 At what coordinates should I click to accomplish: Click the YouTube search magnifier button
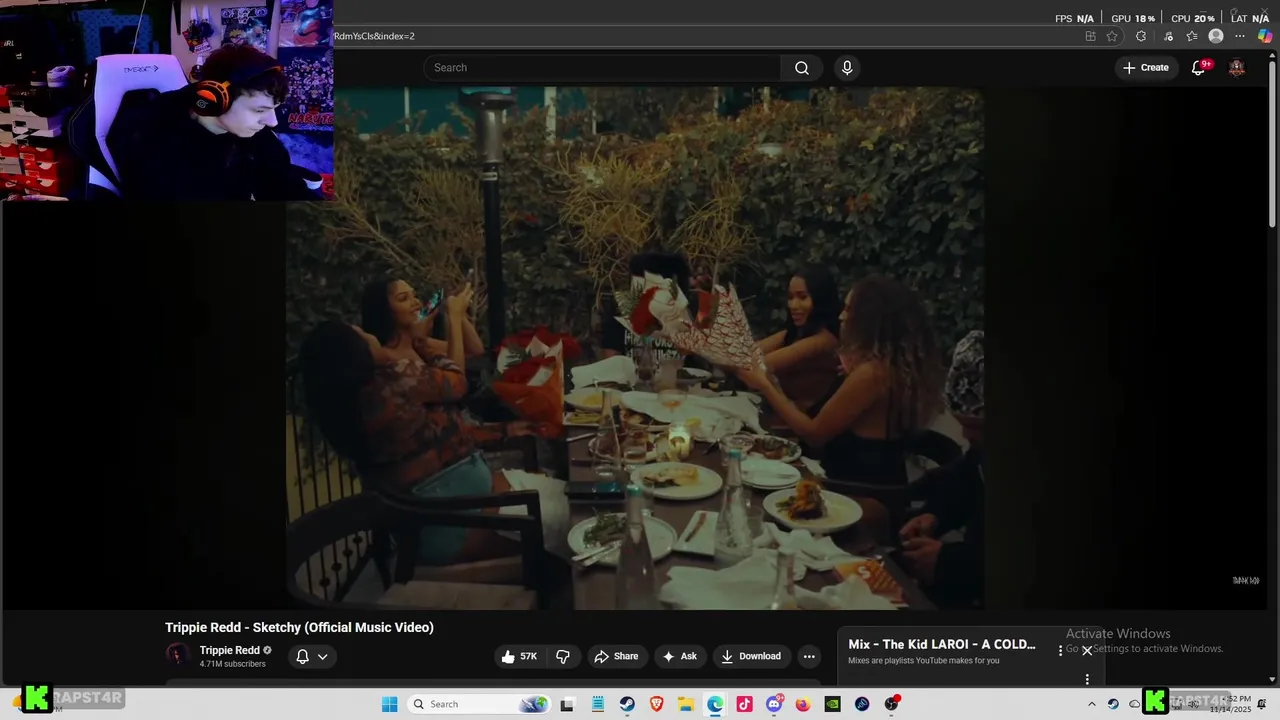coord(801,68)
